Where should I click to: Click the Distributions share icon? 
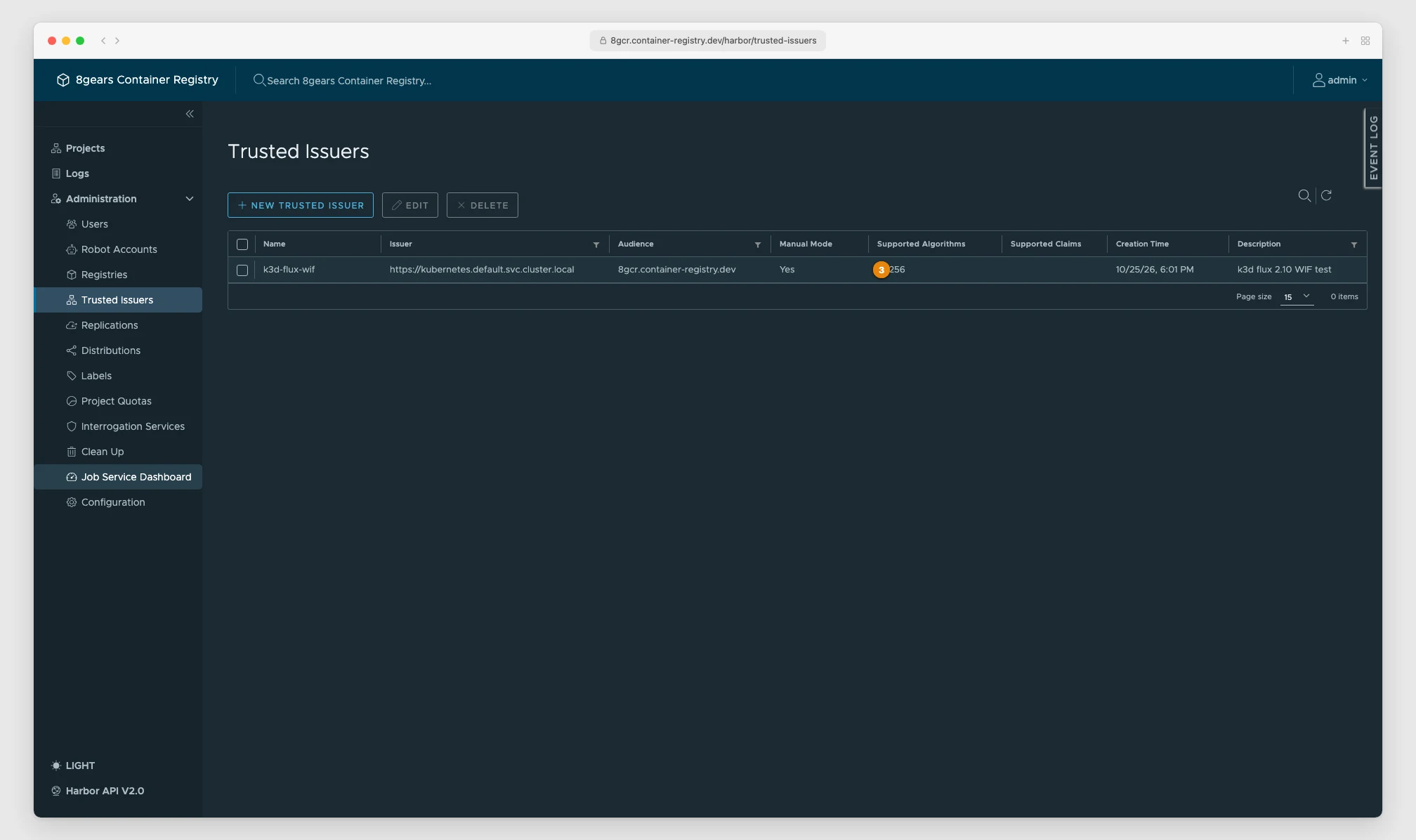[x=72, y=350]
